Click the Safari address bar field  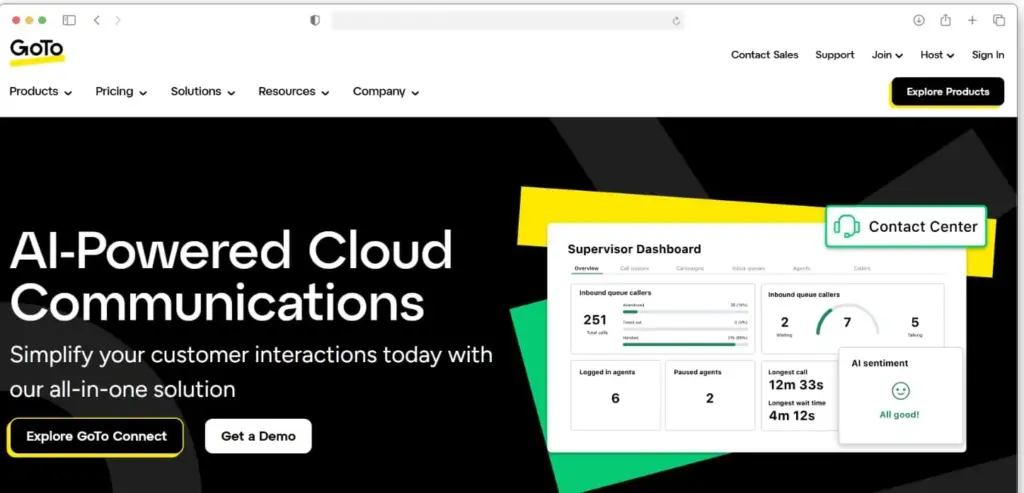(x=500, y=20)
